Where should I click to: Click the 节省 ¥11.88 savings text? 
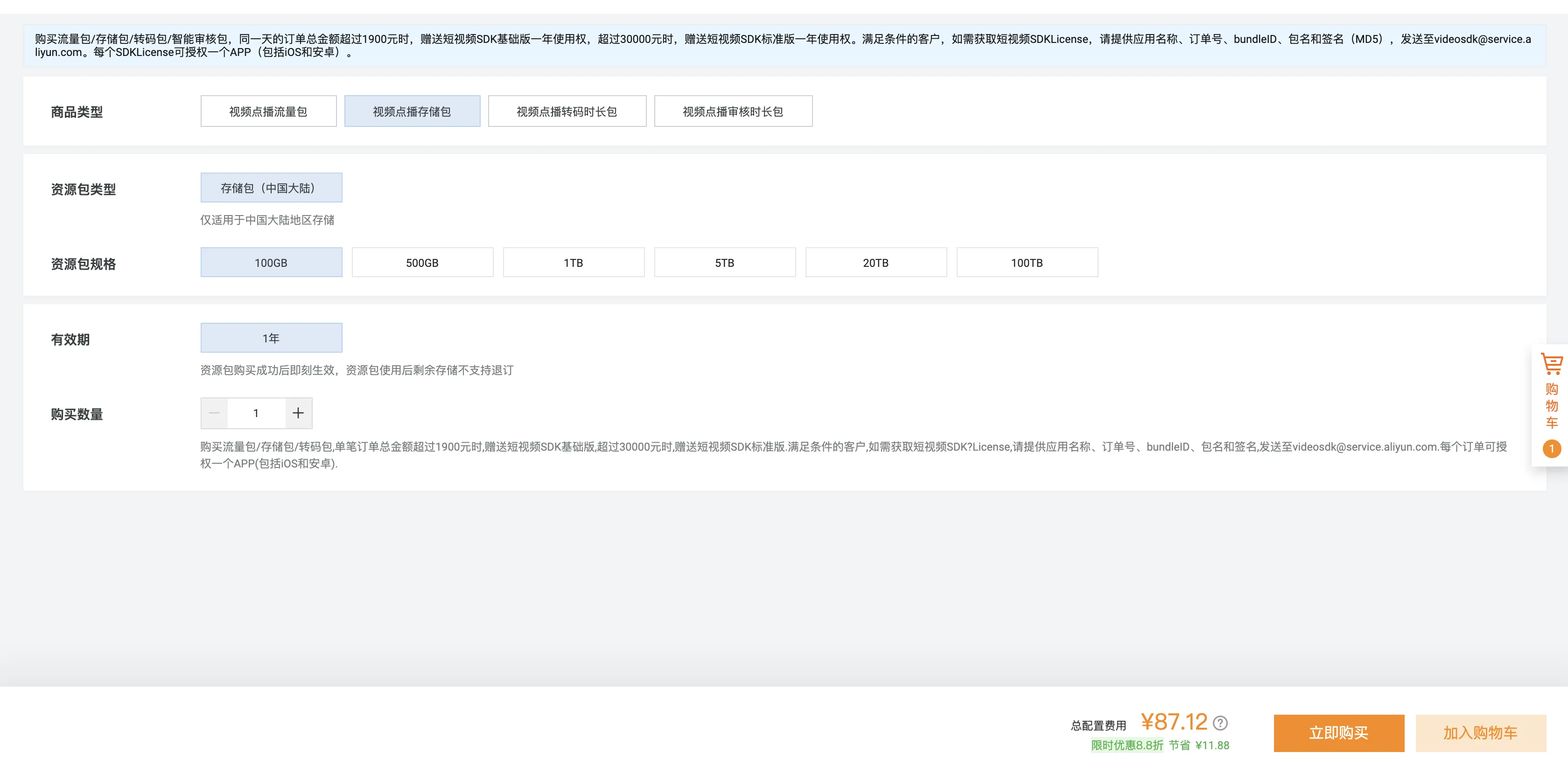click(1199, 745)
